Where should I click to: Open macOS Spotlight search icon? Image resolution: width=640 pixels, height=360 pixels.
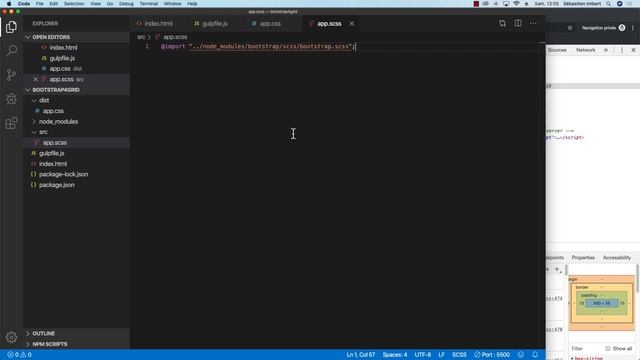tap(609, 4)
